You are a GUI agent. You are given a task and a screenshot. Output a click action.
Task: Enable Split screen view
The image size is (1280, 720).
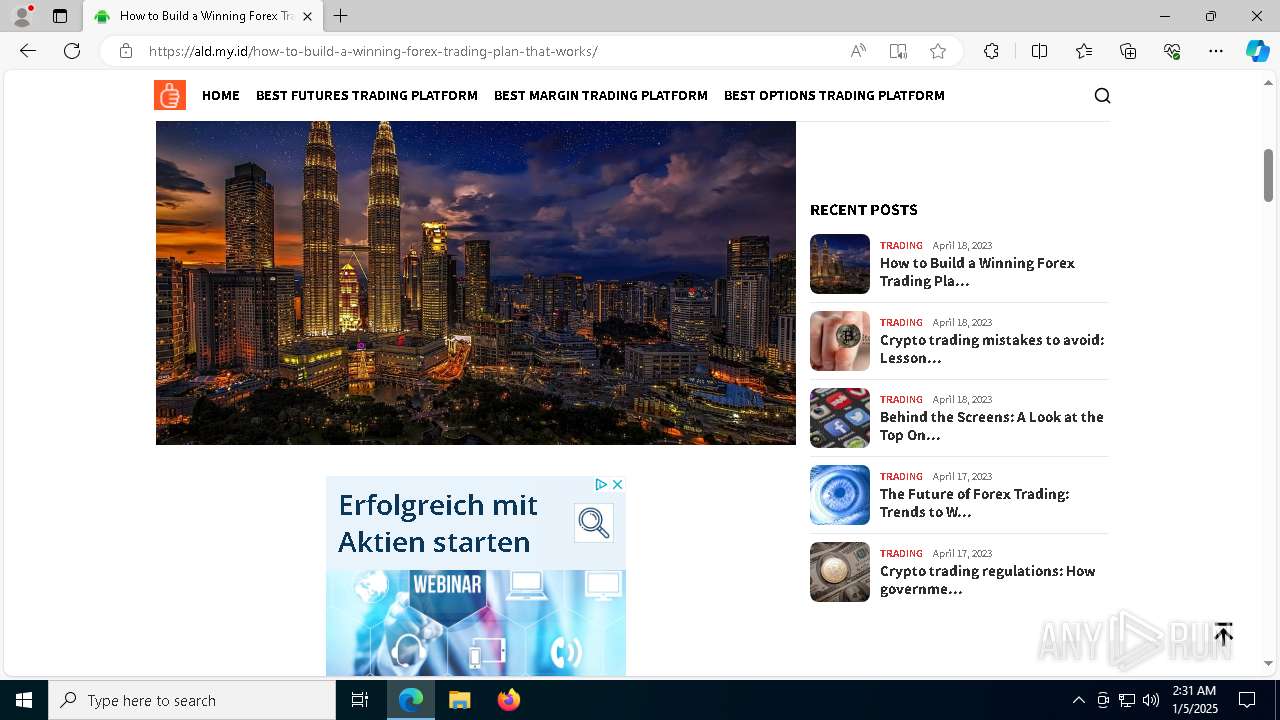pos(1039,51)
